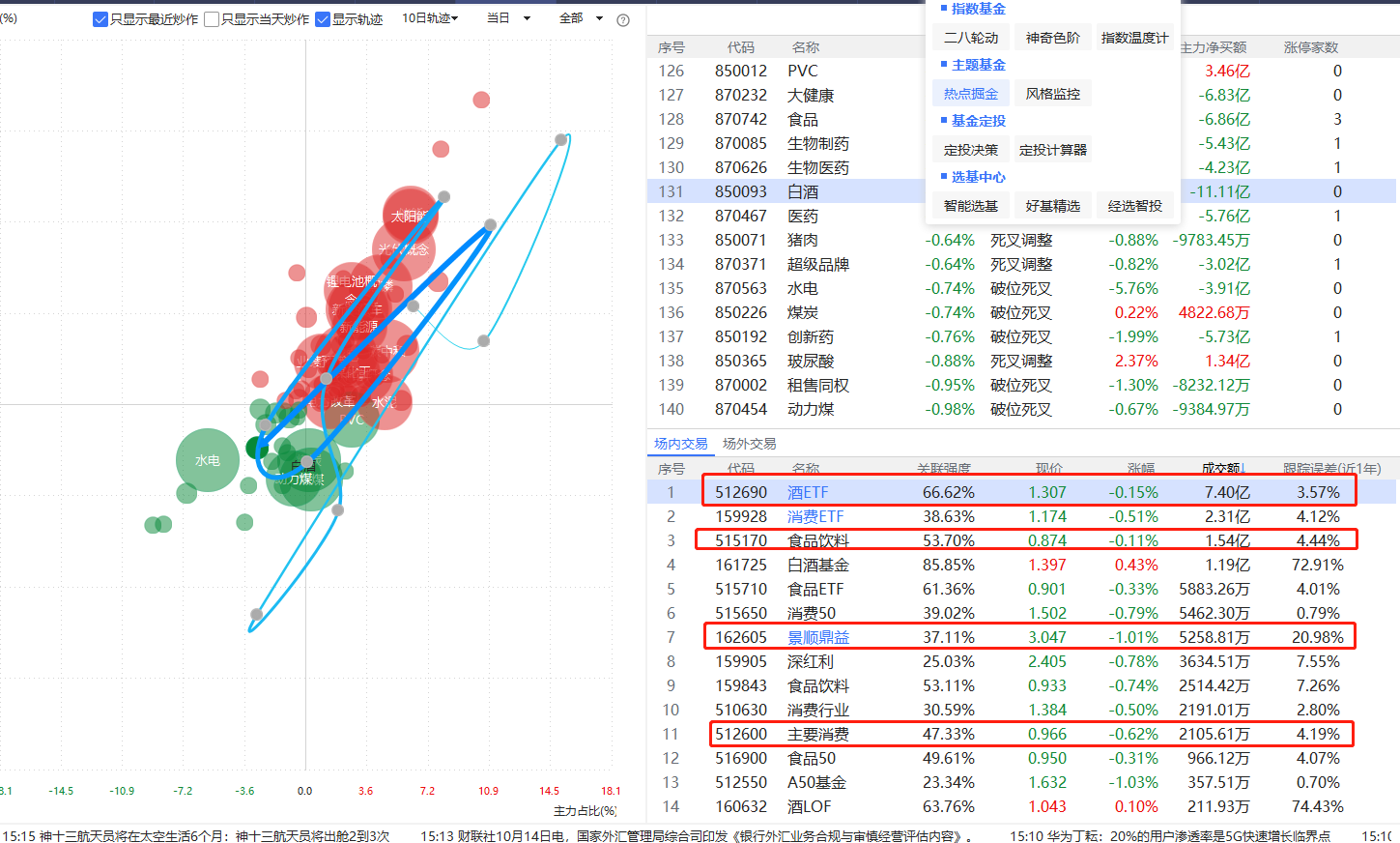Open the 定投计算器 tool
This screenshot has width=1400, height=843.
click(x=1052, y=150)
